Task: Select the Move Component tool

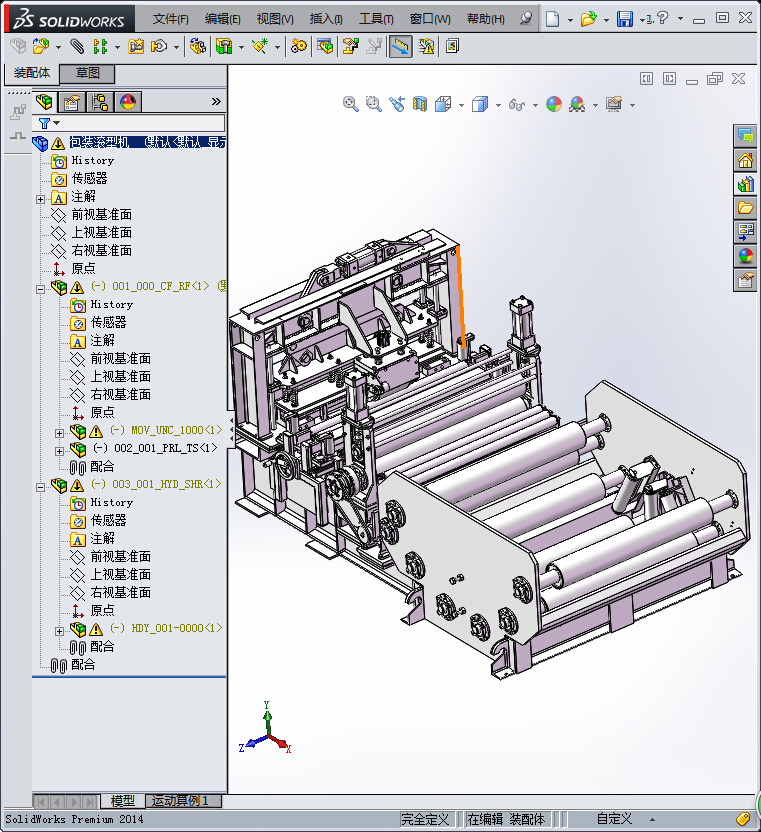Action: [x=159, y=47]
